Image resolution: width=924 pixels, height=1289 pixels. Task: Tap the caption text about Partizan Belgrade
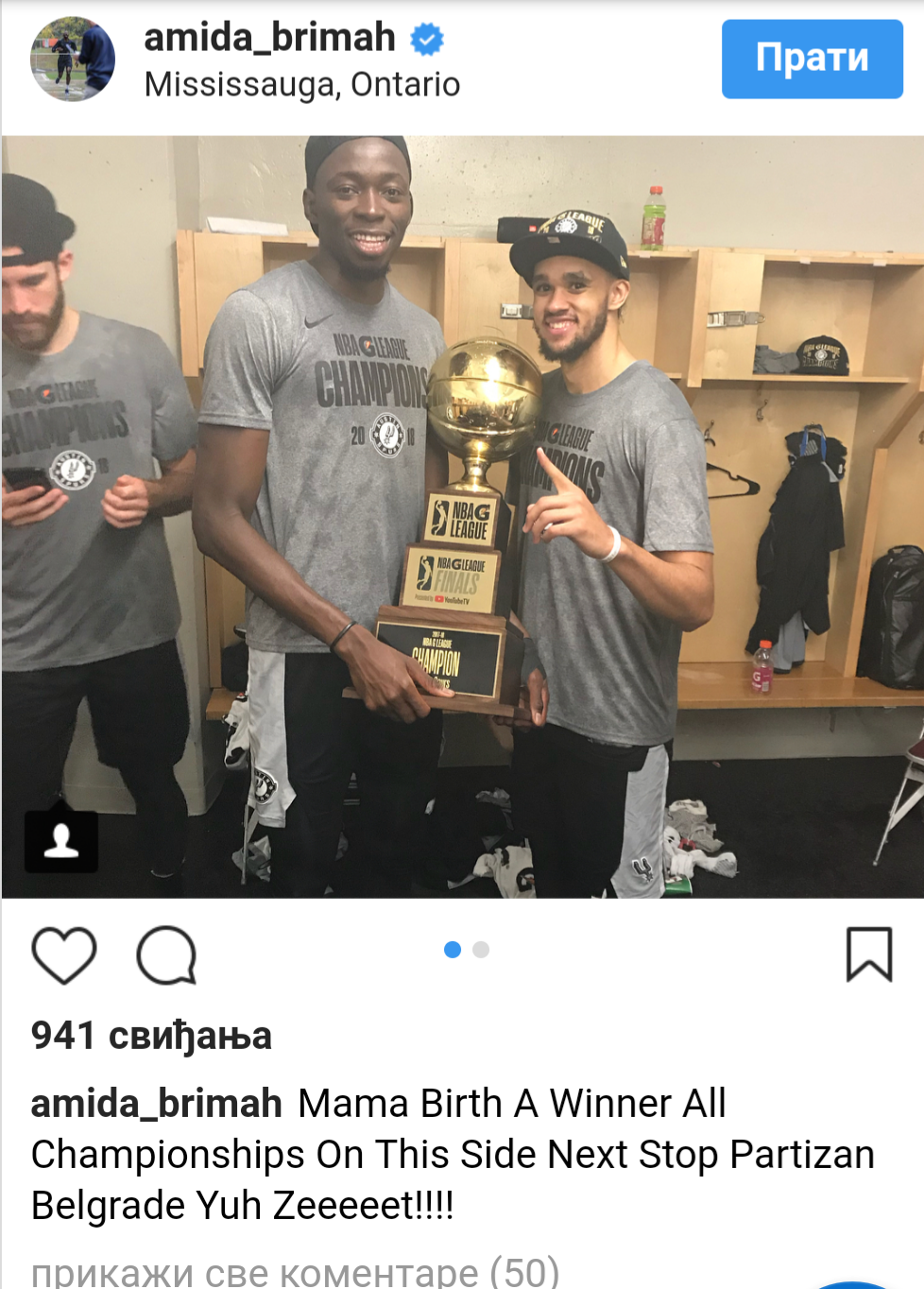coord(453,1155)
